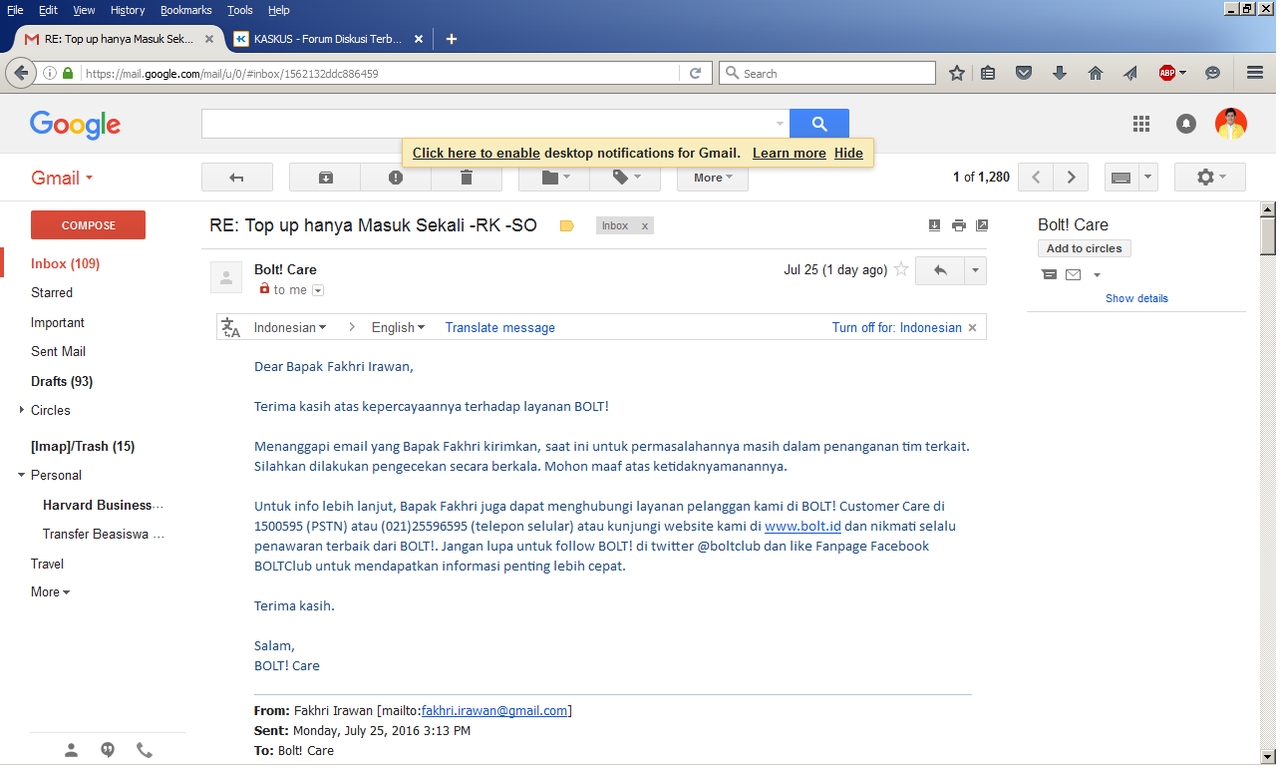Screen dimensions: 1280x772
Task: Click the Google search magnifier button
Action: pyautogui.click(x=819, y=124)
